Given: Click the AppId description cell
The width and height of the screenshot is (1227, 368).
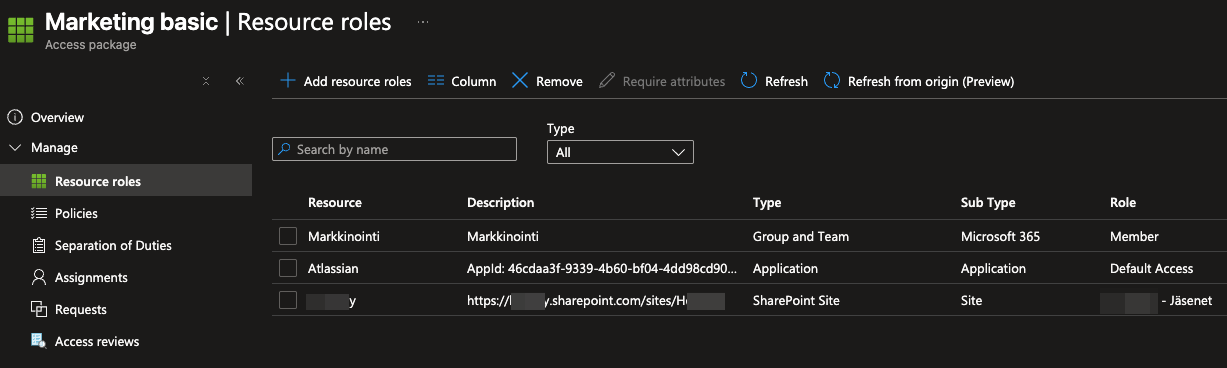Looking at the screenshot, I should [602, 268].
